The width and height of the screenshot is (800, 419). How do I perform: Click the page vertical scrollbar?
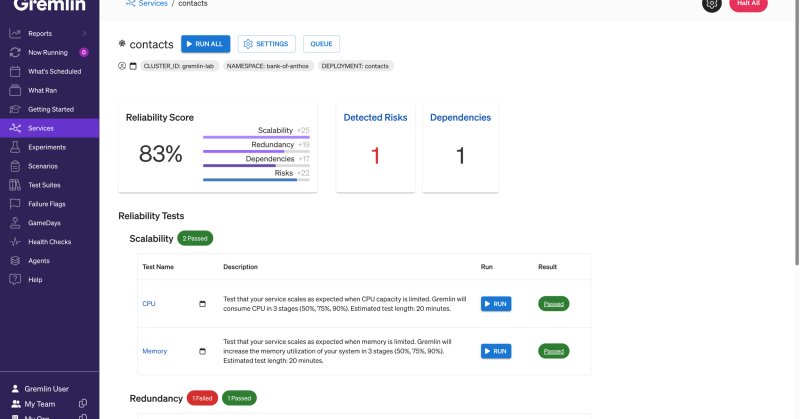pos(797,132)
